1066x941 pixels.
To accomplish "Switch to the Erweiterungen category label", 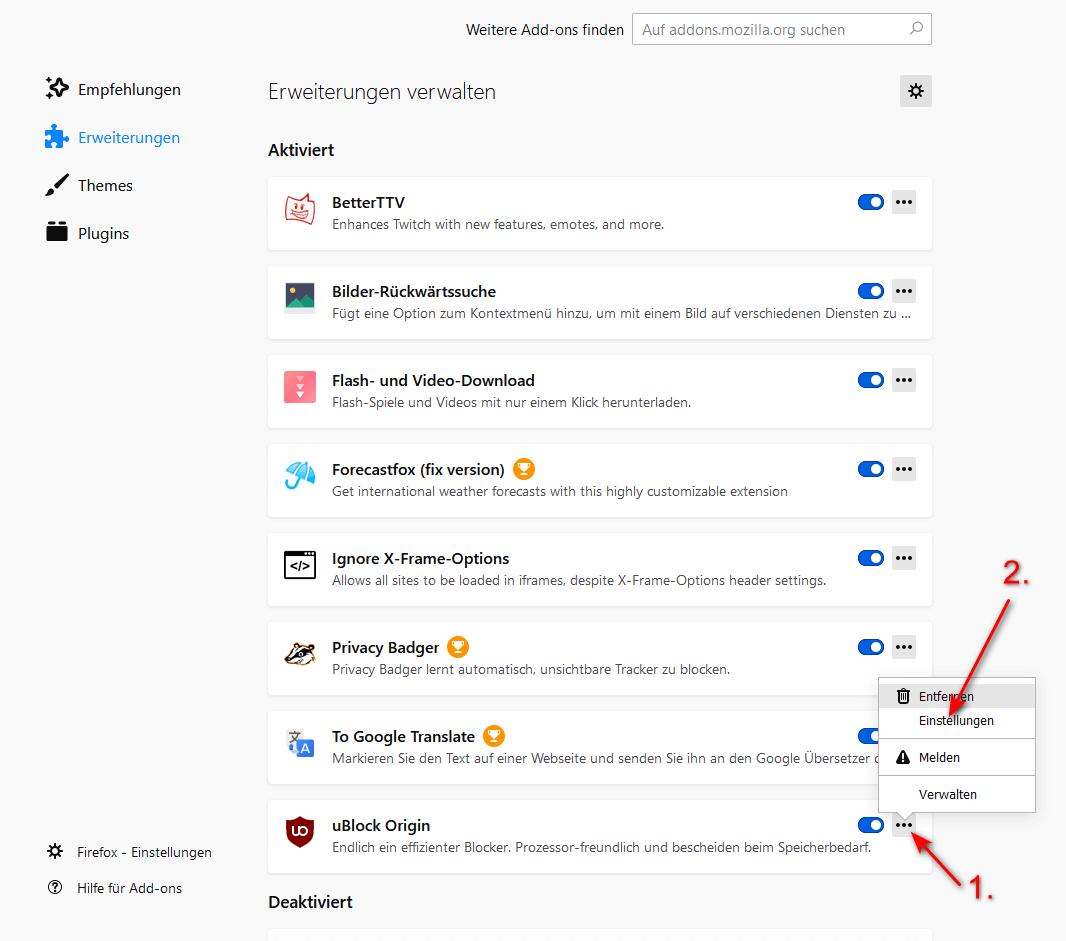I will (x=128, y=137).
